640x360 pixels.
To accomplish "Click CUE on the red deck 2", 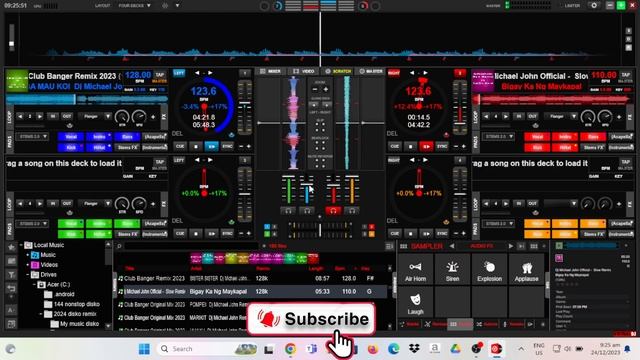I will point(395,146).
